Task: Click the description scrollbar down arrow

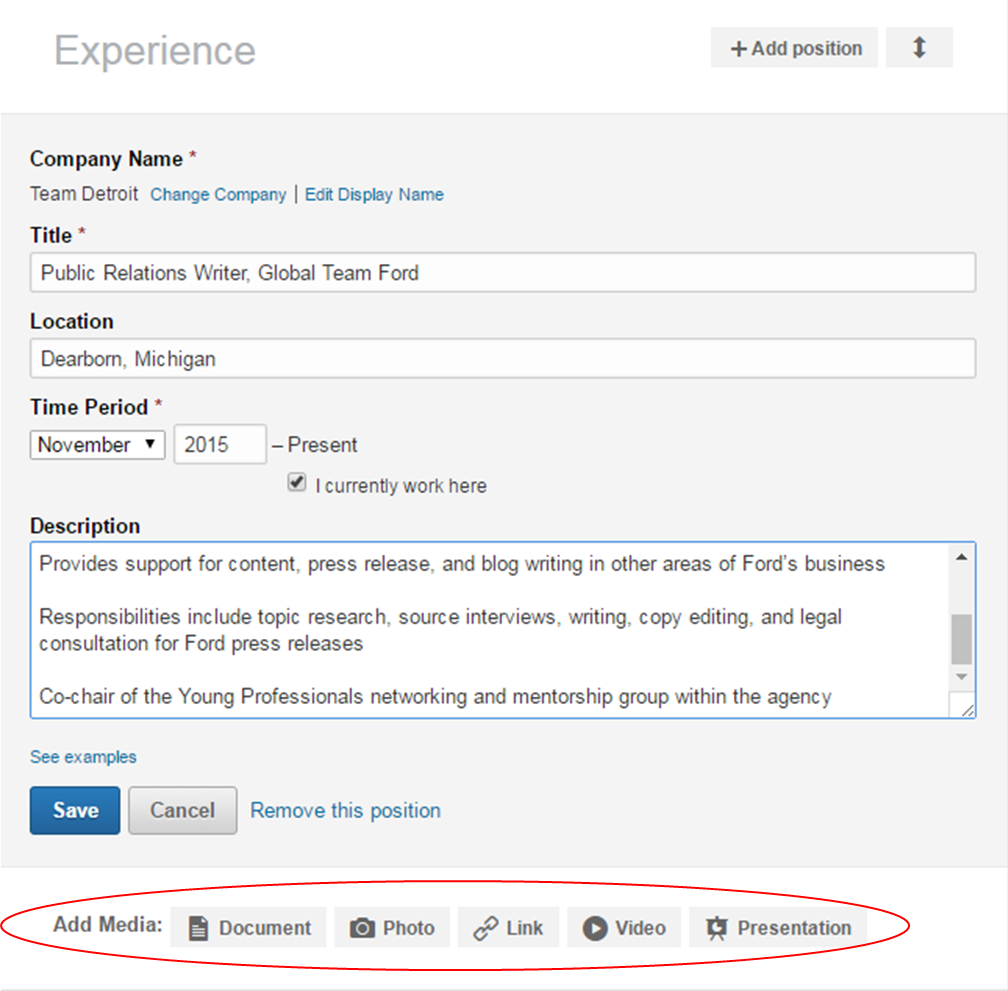Action: pos(961,677)
